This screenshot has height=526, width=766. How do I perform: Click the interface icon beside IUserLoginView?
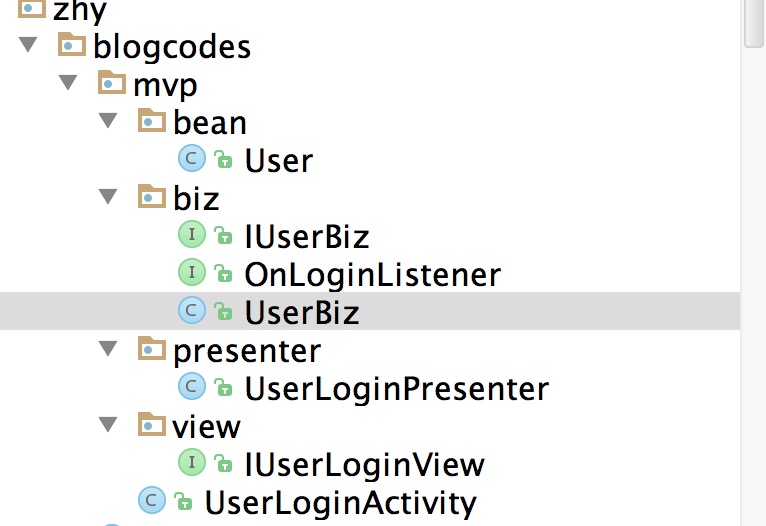[192, 462]
